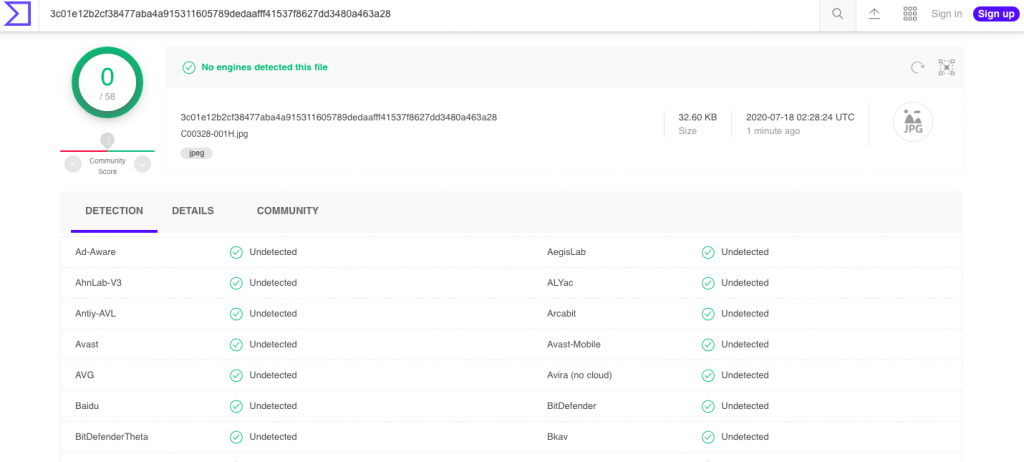Select the 'No engines detected this file' message

click(264, 67)
